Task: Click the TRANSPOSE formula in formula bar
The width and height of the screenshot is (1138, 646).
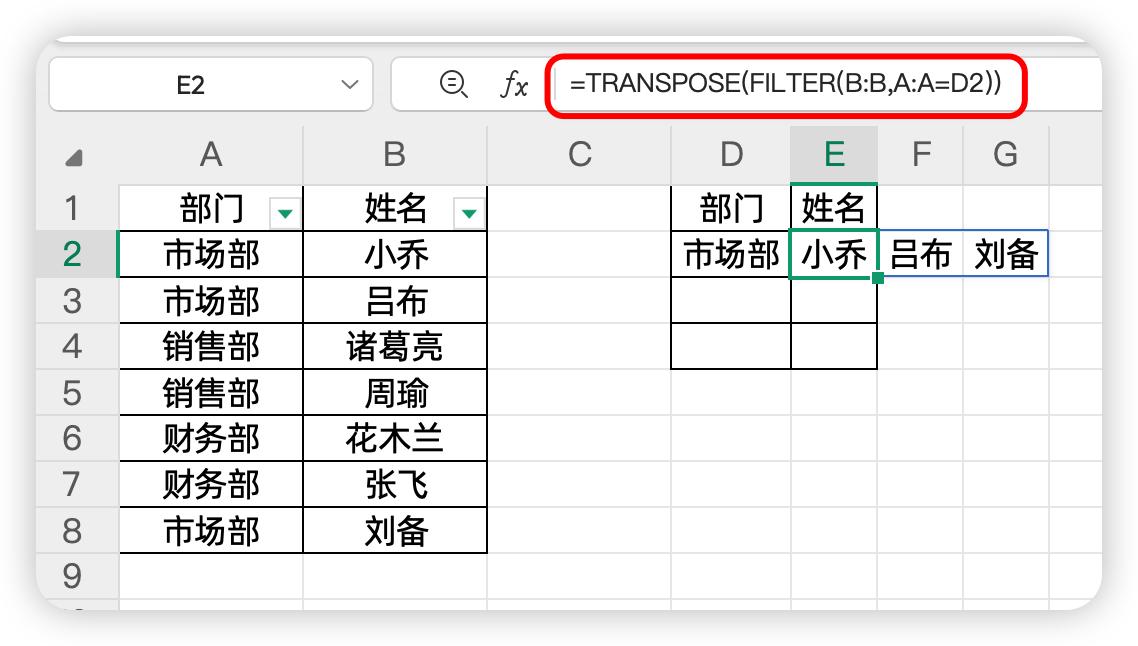Action: [x=785, y=84]
